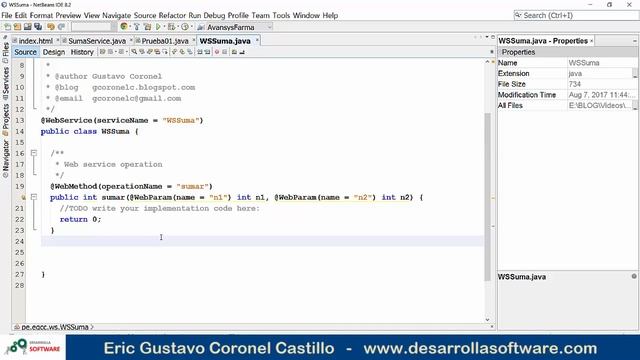Click the Chrome browser selection icon

point(124,27)
